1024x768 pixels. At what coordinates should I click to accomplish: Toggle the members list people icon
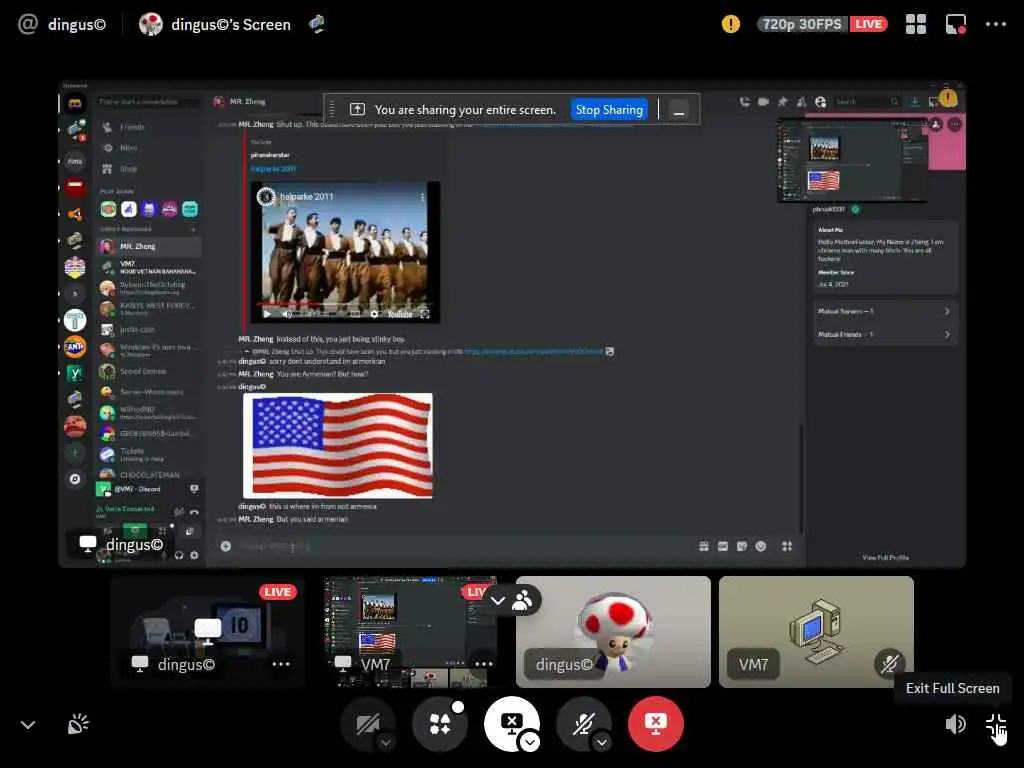tap(522, 600)
